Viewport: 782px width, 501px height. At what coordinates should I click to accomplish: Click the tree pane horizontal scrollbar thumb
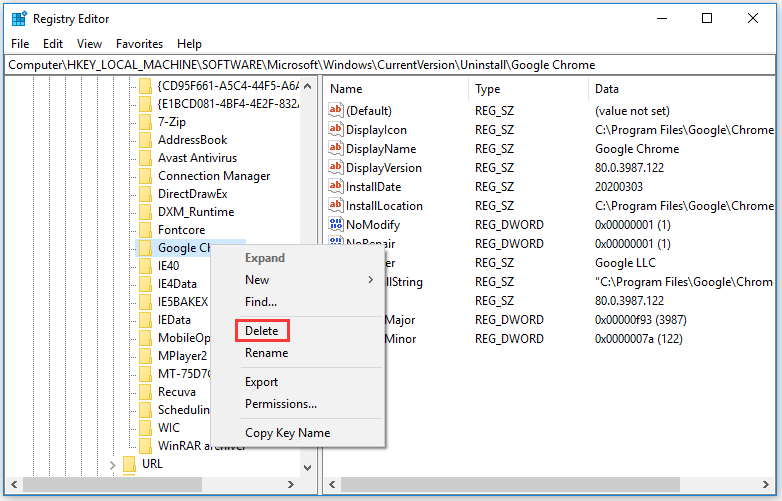point(112,485)
